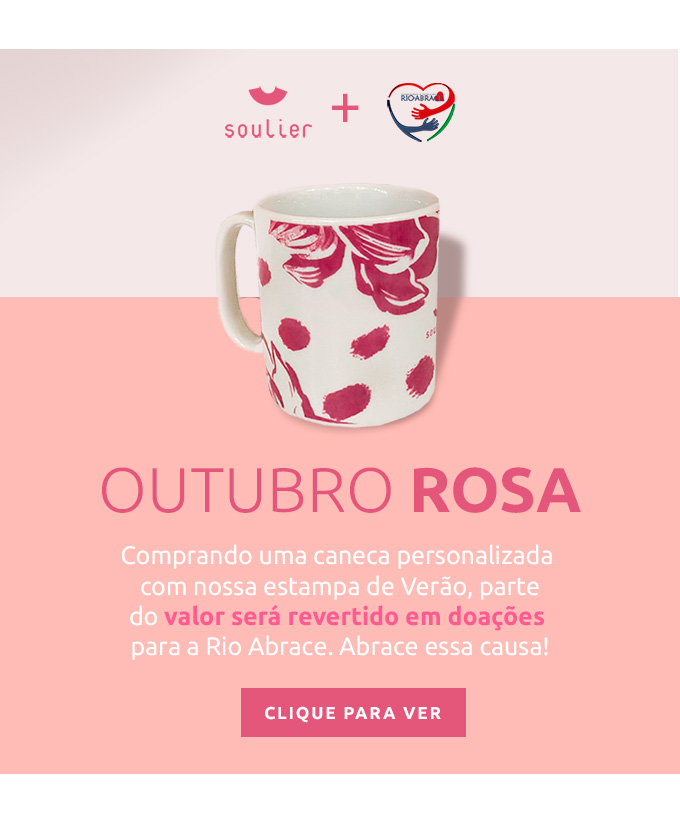Click the mug's white handle
Screen dimensions: 680x825
pyautogui.click(x=239, y=281)
